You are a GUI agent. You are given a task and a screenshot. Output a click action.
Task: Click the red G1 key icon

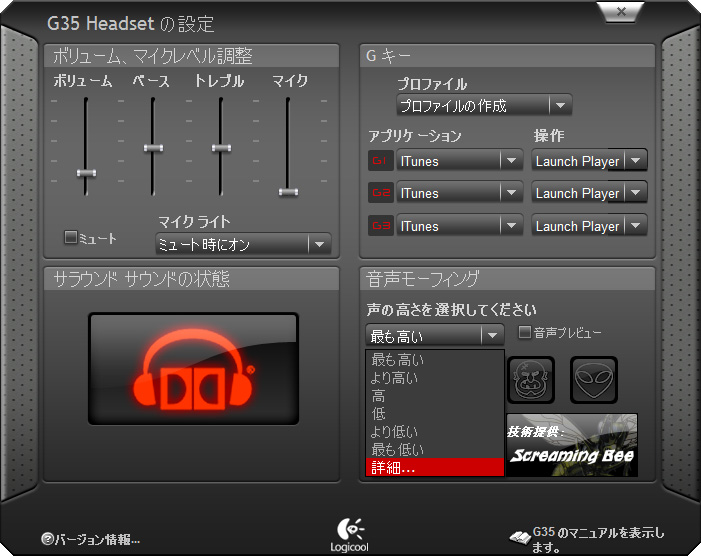(x=380, y=160)
